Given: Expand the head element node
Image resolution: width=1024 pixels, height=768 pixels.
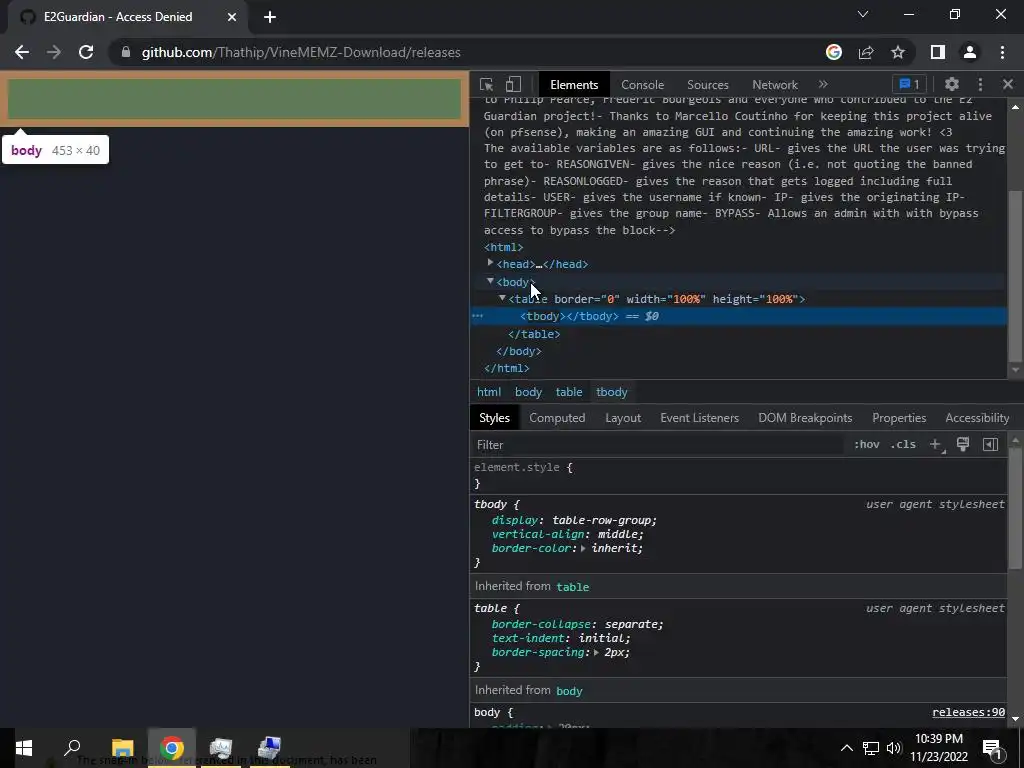Looking at the screenshot, I should (490, 263).
